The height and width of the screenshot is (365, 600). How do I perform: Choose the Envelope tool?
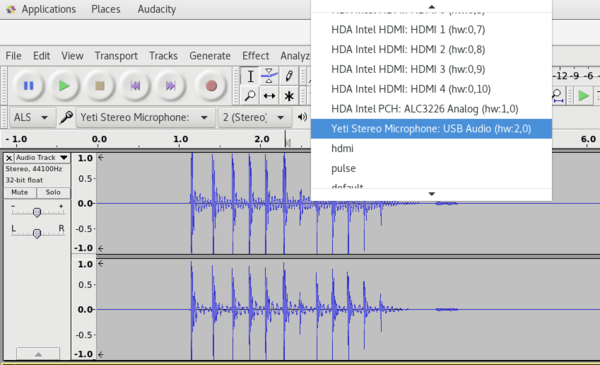[x=269, y=76]
